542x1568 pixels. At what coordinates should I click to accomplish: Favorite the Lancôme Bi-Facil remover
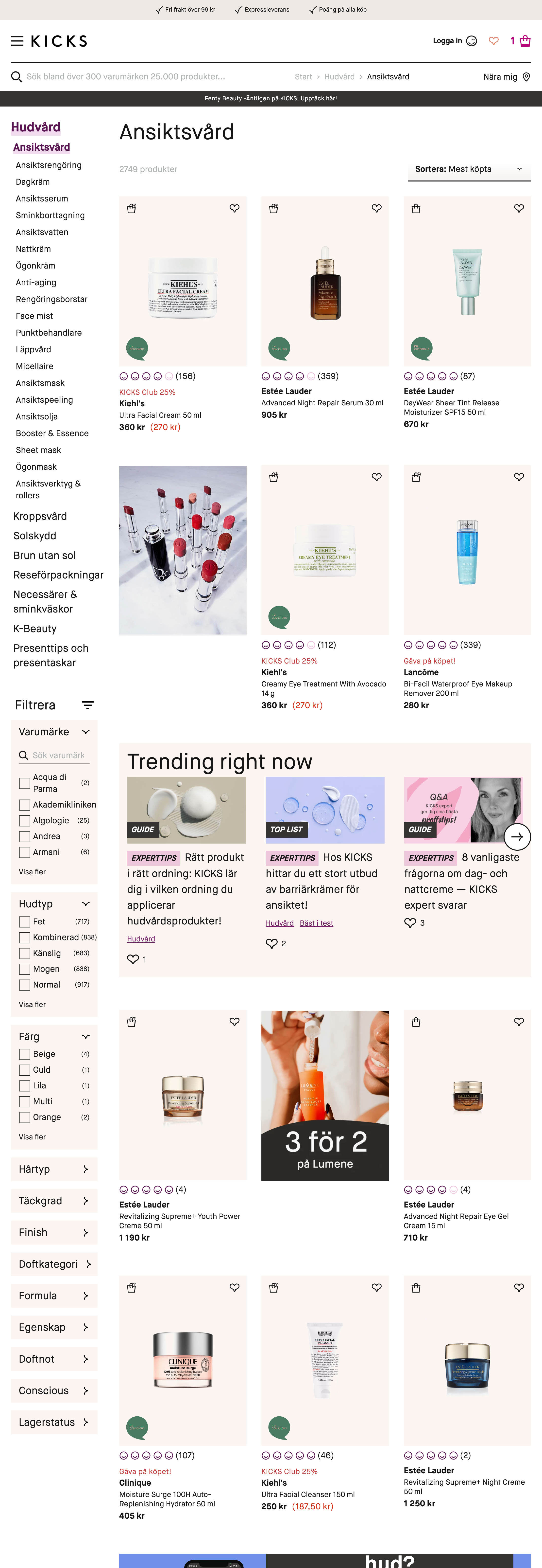pos(519,477)
